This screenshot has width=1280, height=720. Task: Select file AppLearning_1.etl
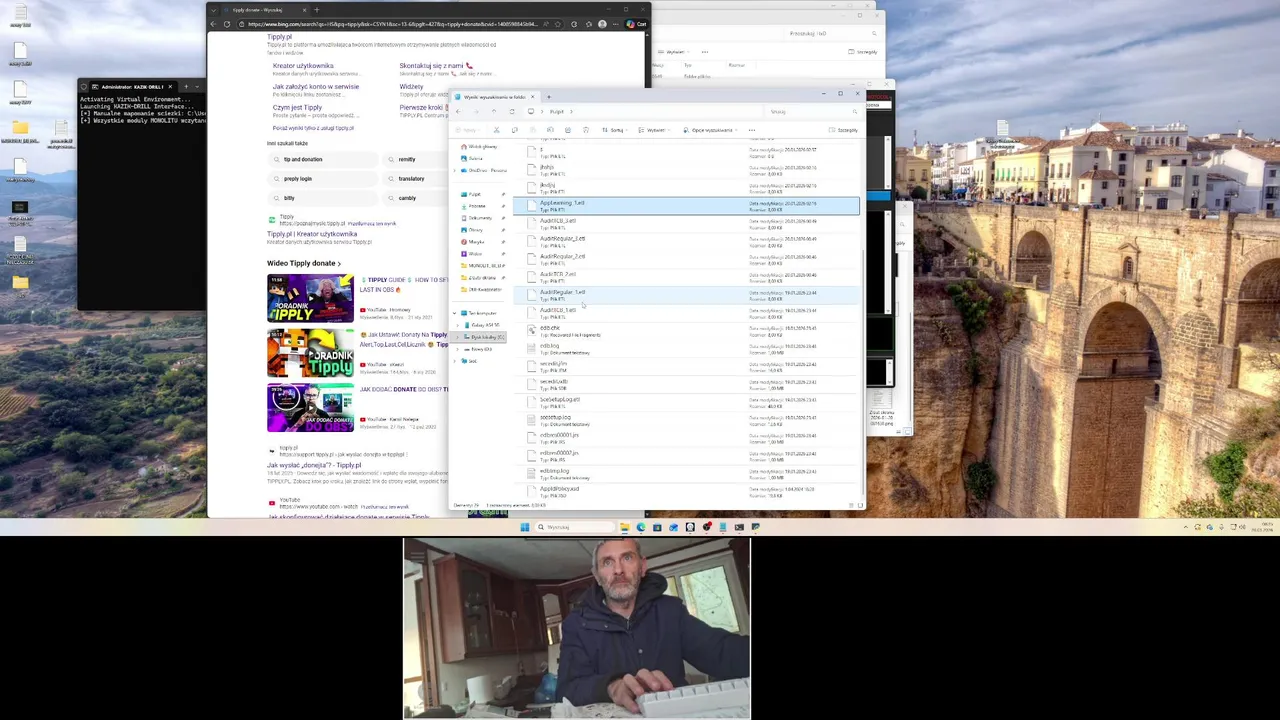(685, 206)
